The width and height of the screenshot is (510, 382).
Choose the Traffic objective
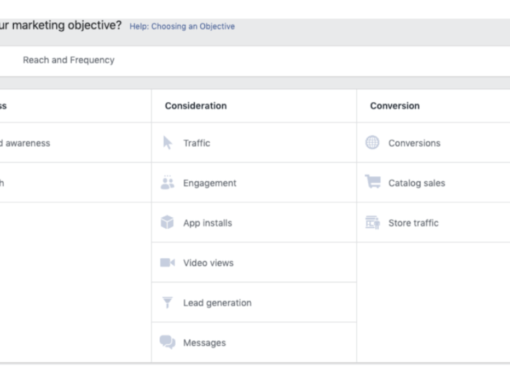pyautogui.click(x=197, y=143)
